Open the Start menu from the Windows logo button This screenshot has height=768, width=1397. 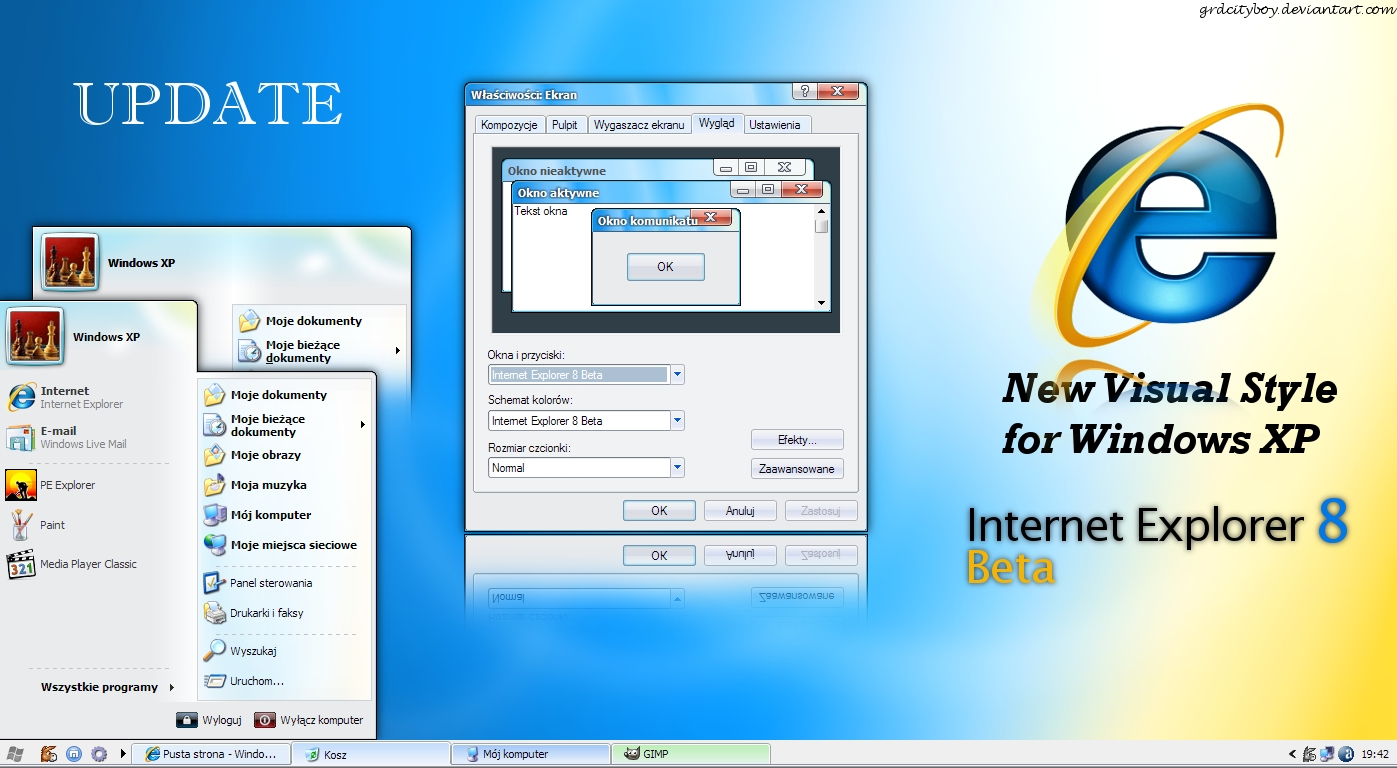point(15,754)
